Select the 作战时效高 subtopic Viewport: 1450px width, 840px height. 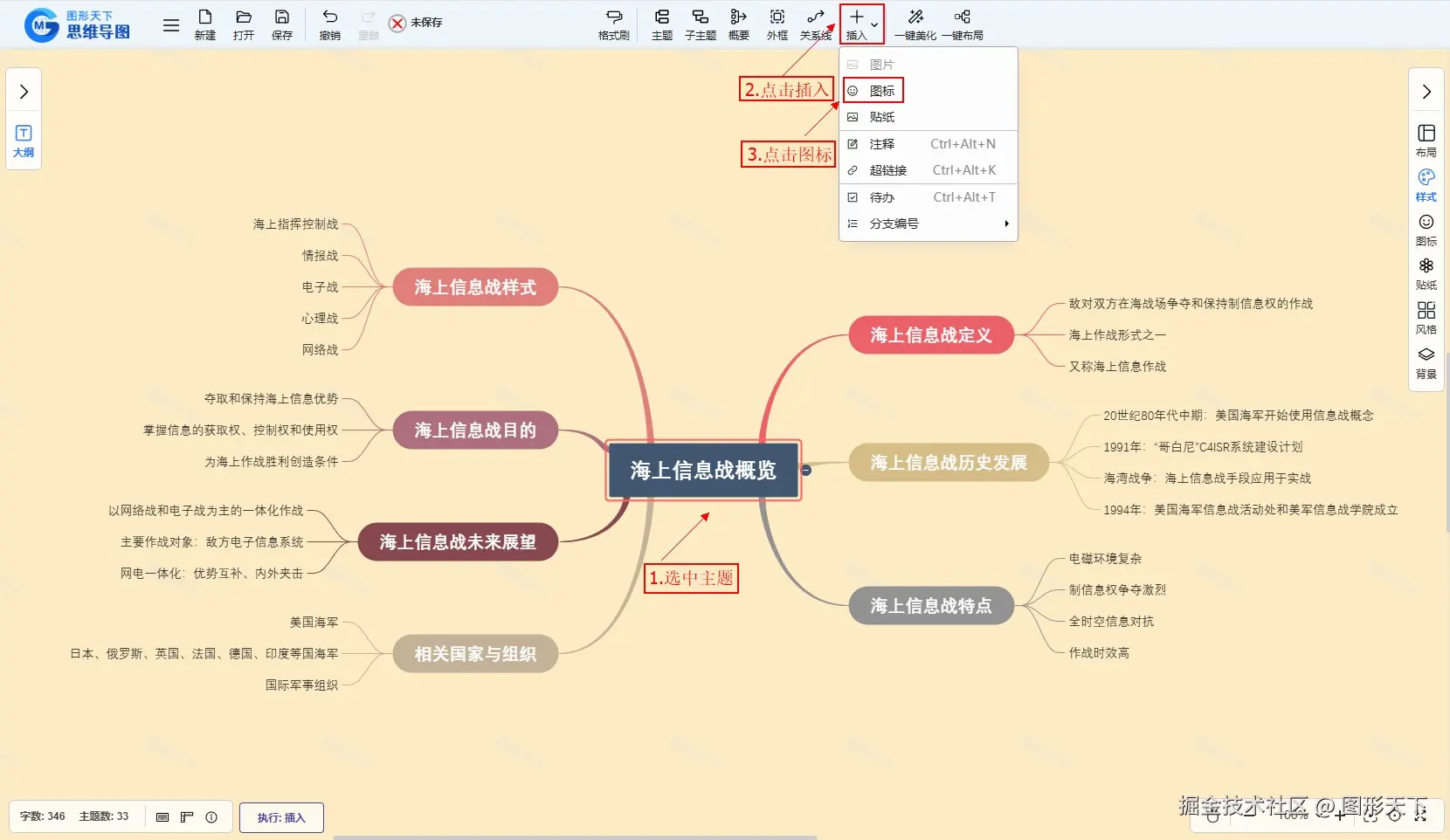(1099, 653)
